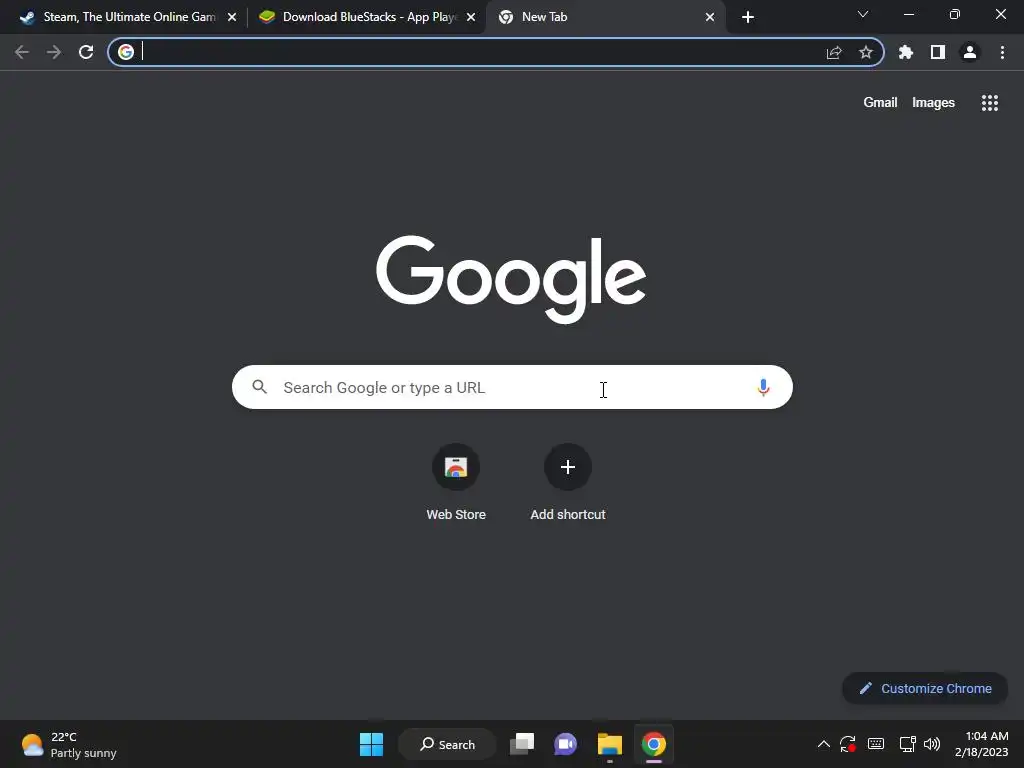This screenshot has height=768, width=1024.
Task: Start voice search with microphone icon
Action: click(x=763, y=387)
